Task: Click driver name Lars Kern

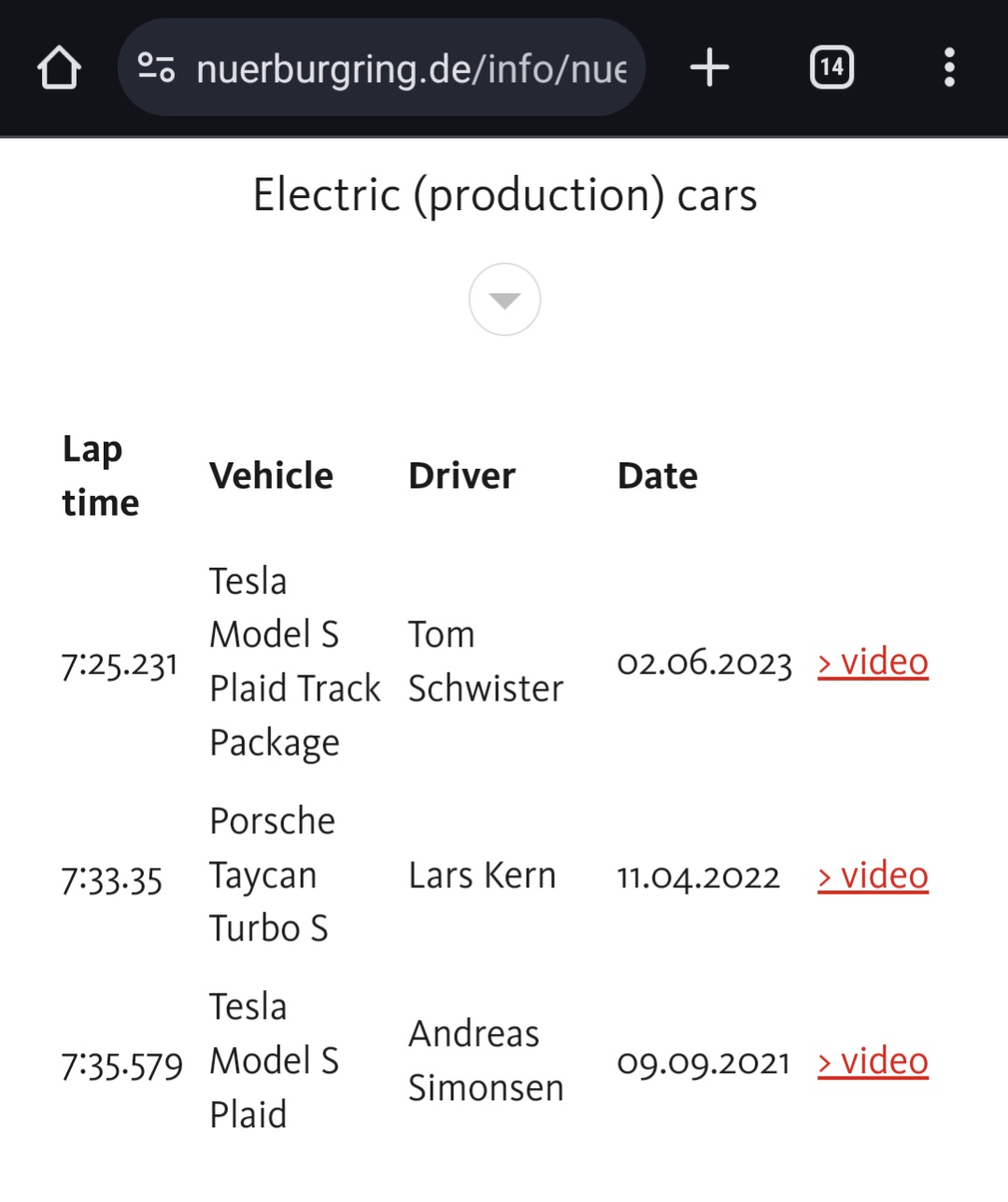Action: pyautogui.click(x=482, y=876)
